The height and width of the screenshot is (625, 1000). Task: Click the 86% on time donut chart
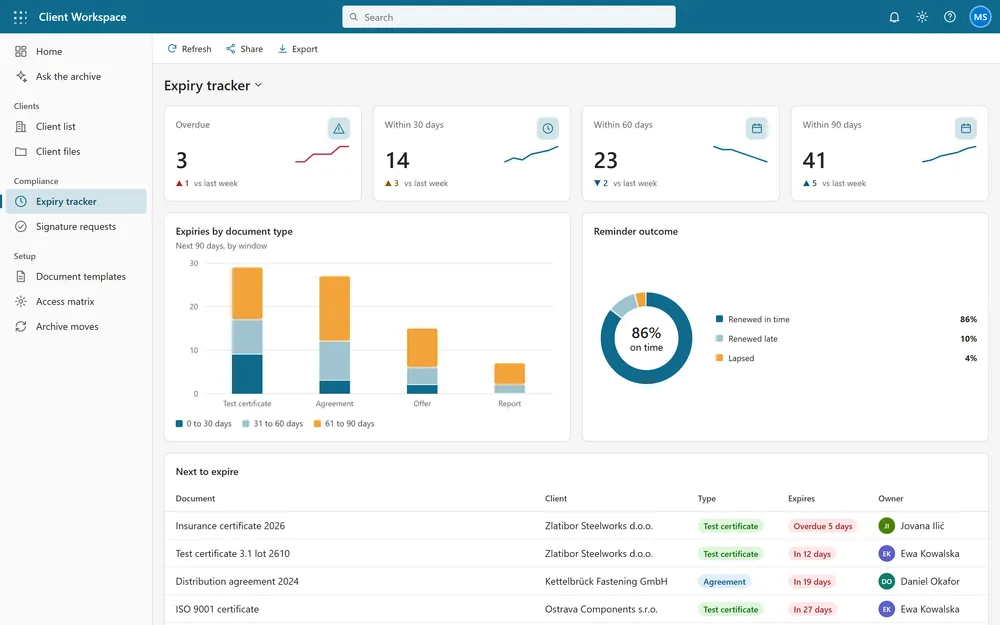[x=646, y=338]
